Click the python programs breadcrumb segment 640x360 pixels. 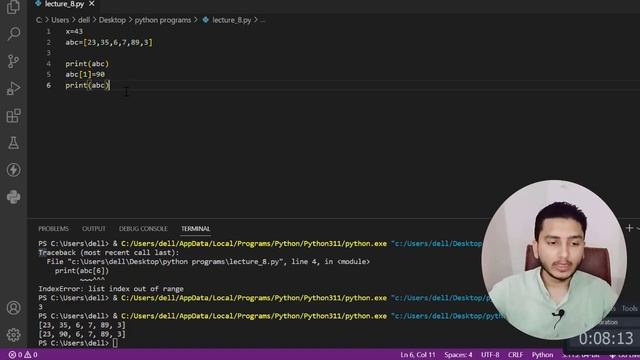click(x=163, y=20)
